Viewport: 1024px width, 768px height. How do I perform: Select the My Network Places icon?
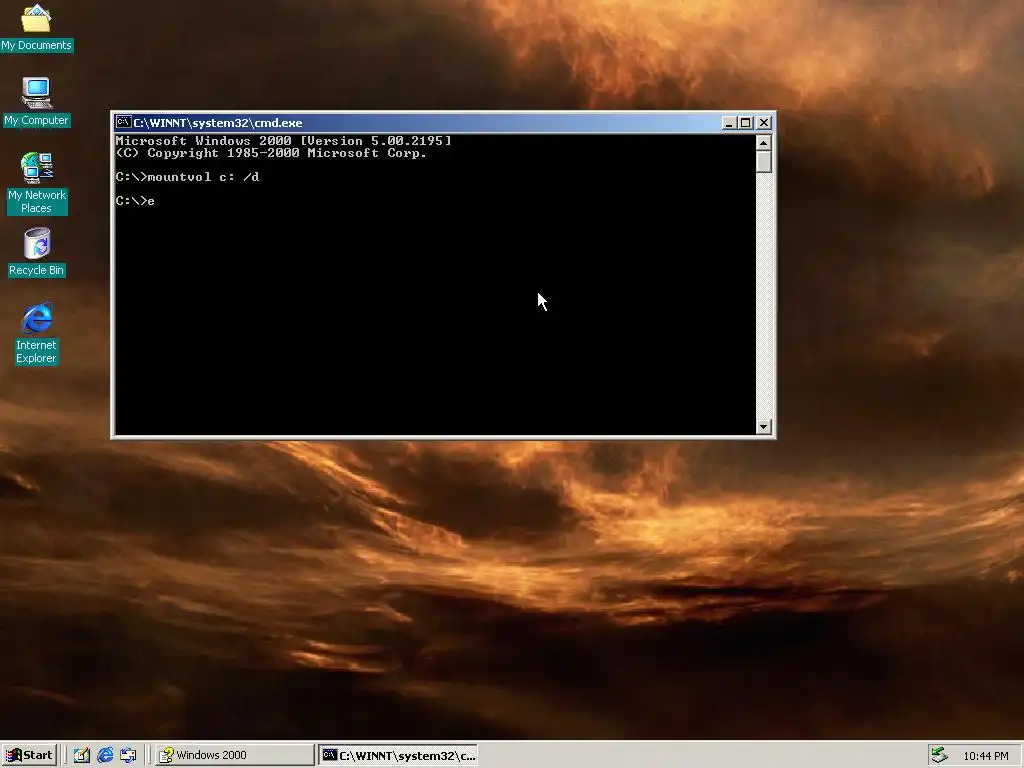click(36, 183)
